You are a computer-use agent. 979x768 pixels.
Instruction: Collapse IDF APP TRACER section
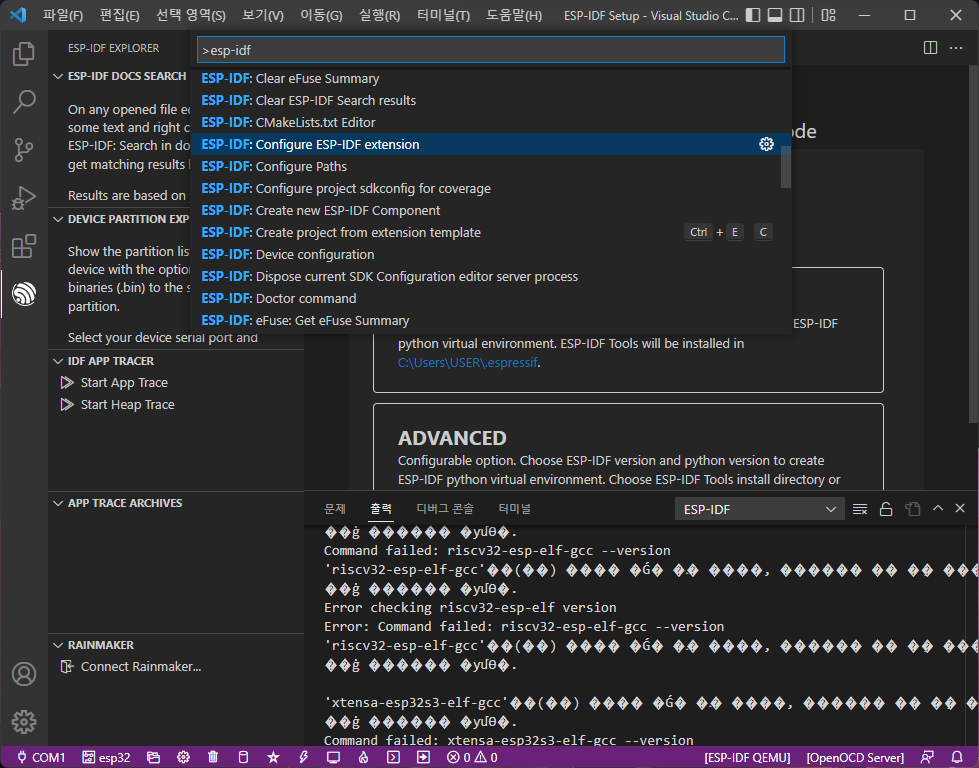coord(58,362)
